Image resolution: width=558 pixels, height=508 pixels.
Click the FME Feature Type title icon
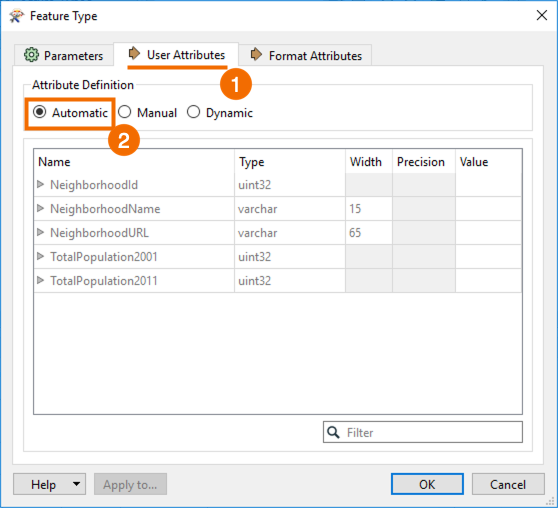click(16, 16)
